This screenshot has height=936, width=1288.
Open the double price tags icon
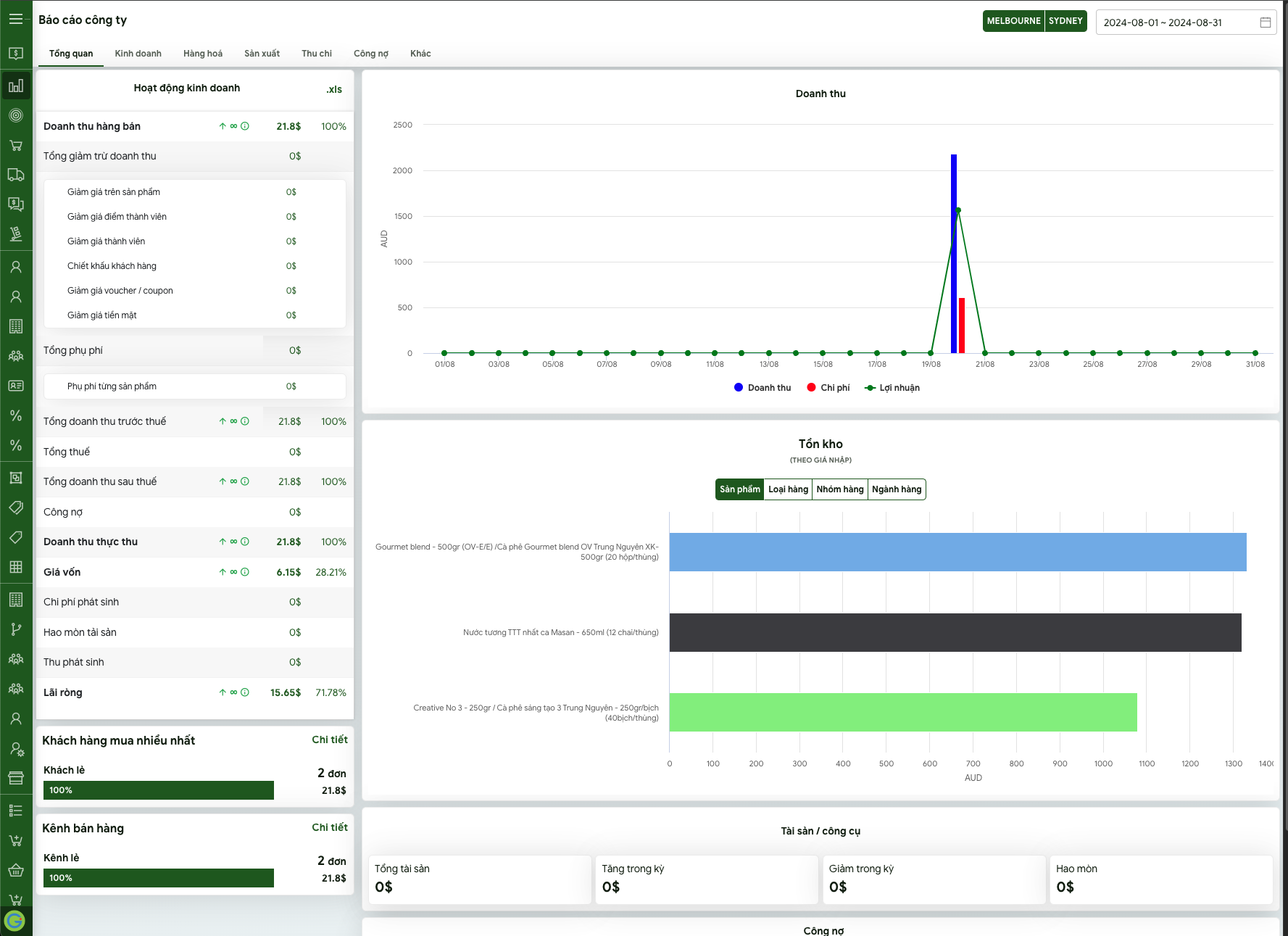[16, 508]
